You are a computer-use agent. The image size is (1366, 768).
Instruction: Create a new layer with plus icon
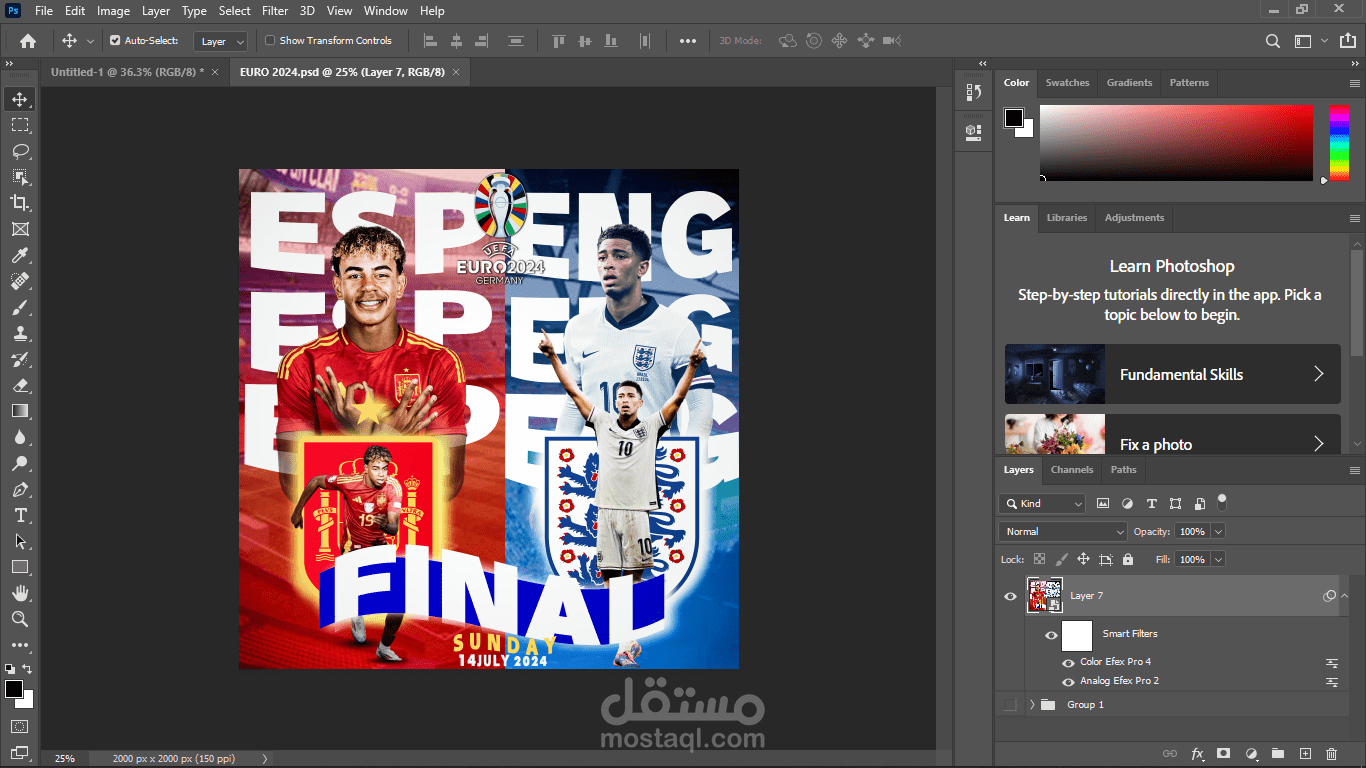1304,754
